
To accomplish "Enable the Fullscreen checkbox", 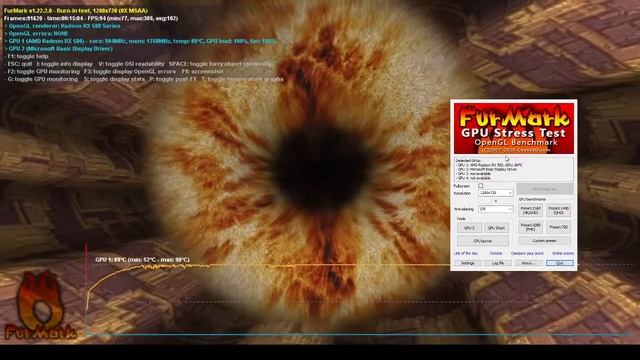I will coord(480,186).
